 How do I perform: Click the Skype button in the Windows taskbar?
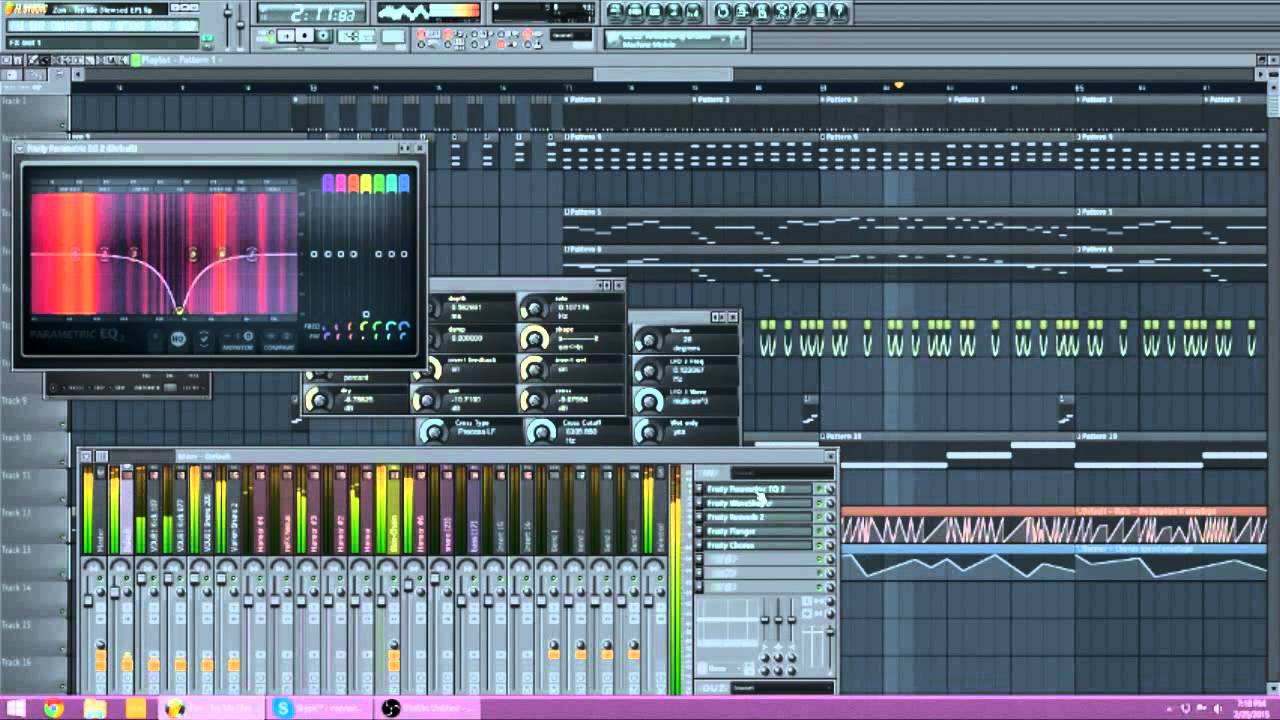pyautogui.click(x=318, y=708)
